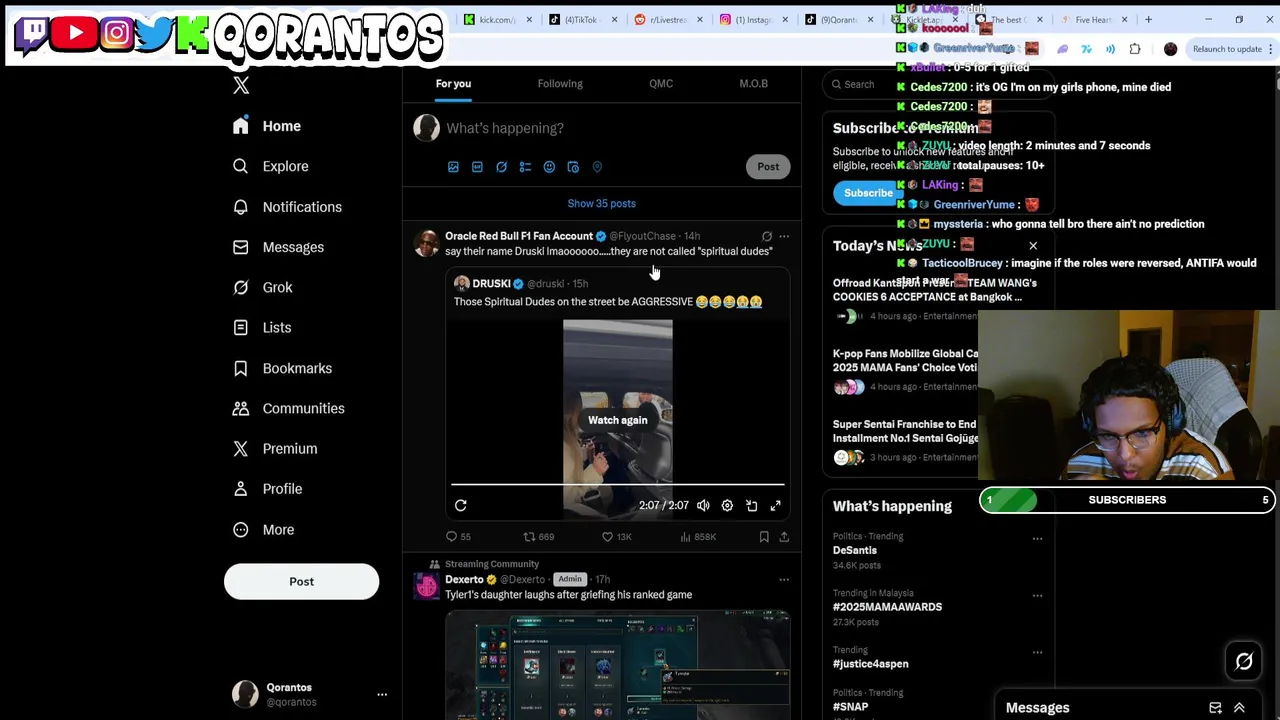Screen dimensions: 1280x720
Task: Click the X logo above the Home link
Action: pyautogui.click(x=241, y=86)
